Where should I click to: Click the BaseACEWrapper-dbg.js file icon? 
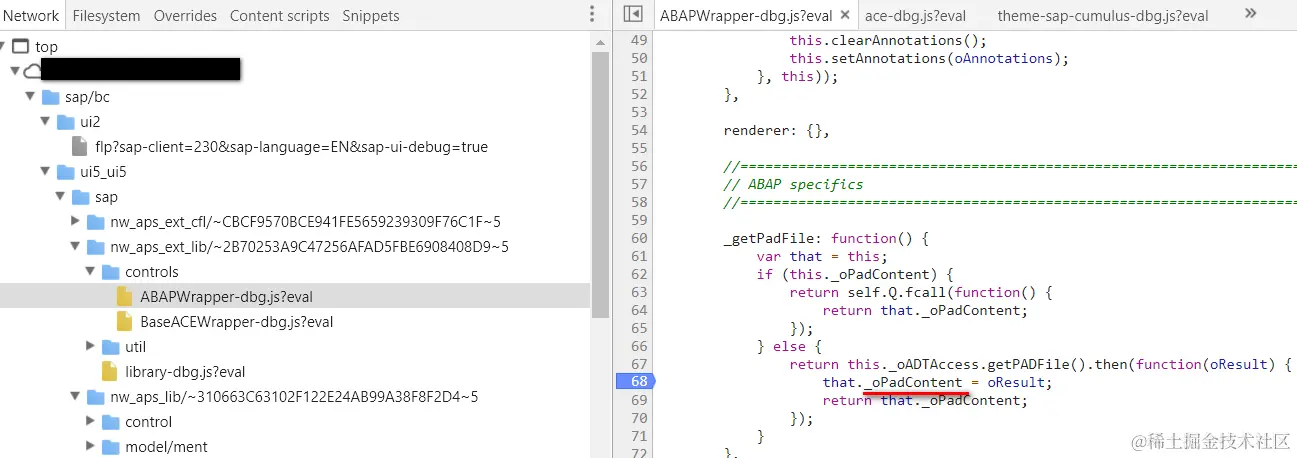pyautogui.click(x=124, y=322)
